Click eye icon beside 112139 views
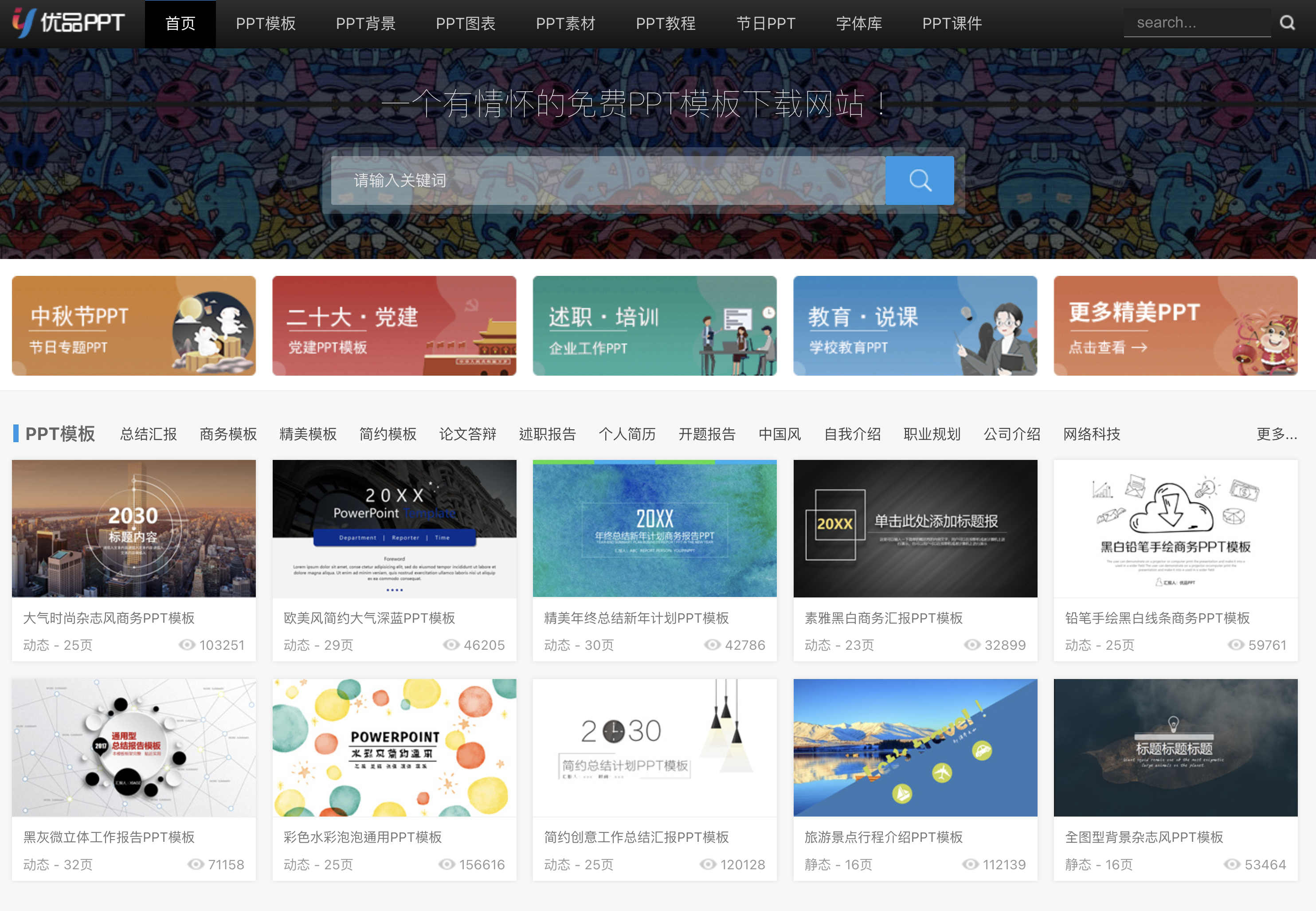The width and height of the screenshot is (1316, 911). (970, 864)
